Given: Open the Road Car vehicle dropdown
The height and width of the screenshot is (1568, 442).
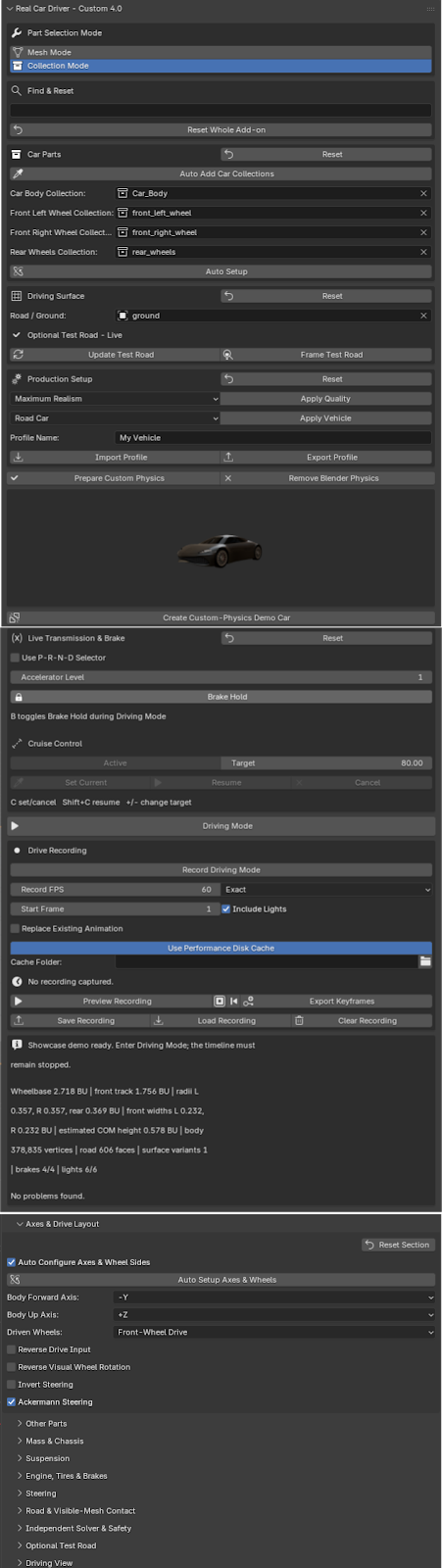Looking at the screenshot, I should click(x=115, y=418).
